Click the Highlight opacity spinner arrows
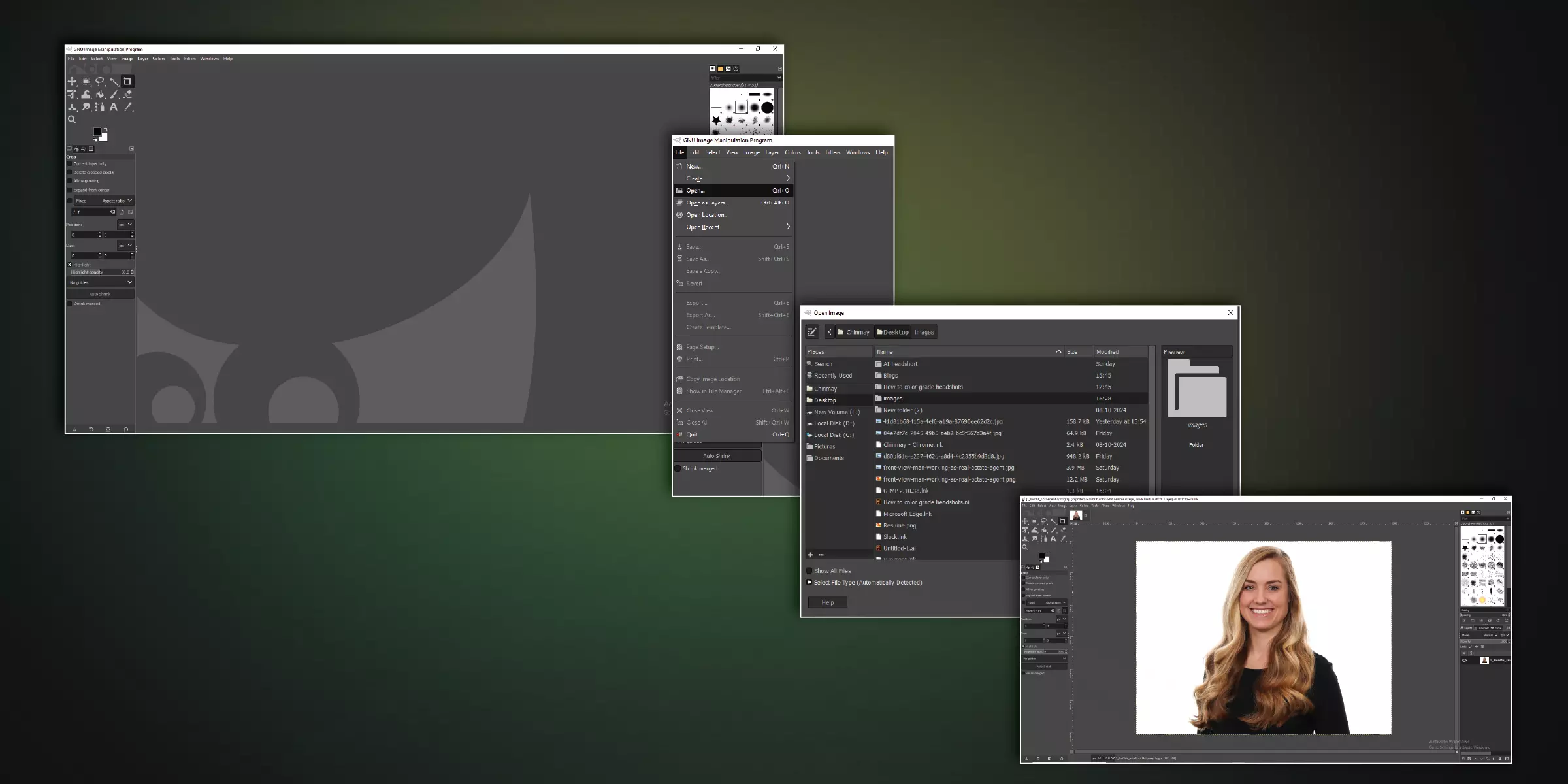Image resolution: width=1568 pixels, height=784 pixels. point(132,272)
